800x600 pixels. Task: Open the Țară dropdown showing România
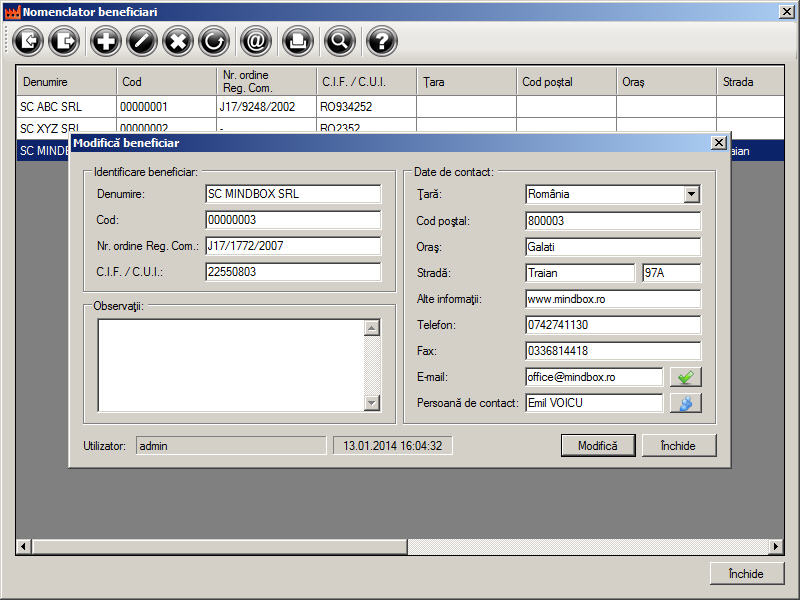tap(691, 194)
